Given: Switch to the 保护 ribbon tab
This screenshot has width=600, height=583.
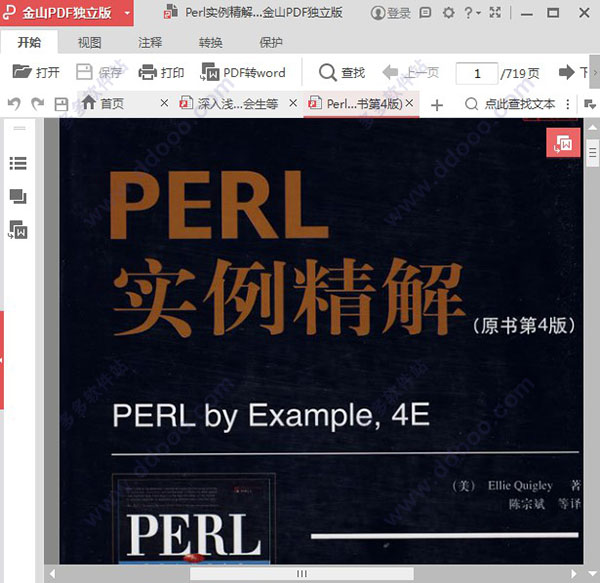Looking at the screenshot, I should [271, 42].
